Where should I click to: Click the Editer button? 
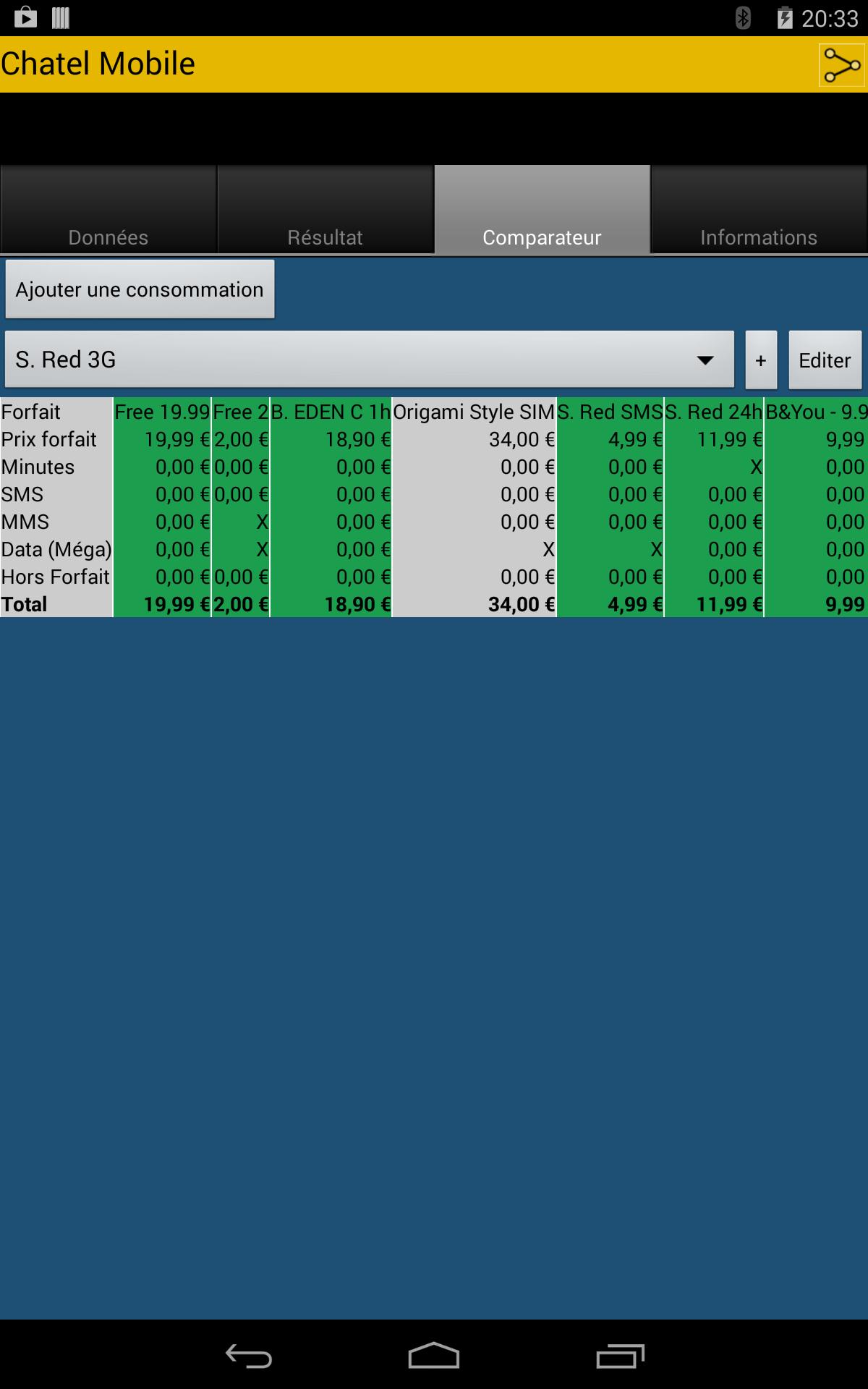825,360
